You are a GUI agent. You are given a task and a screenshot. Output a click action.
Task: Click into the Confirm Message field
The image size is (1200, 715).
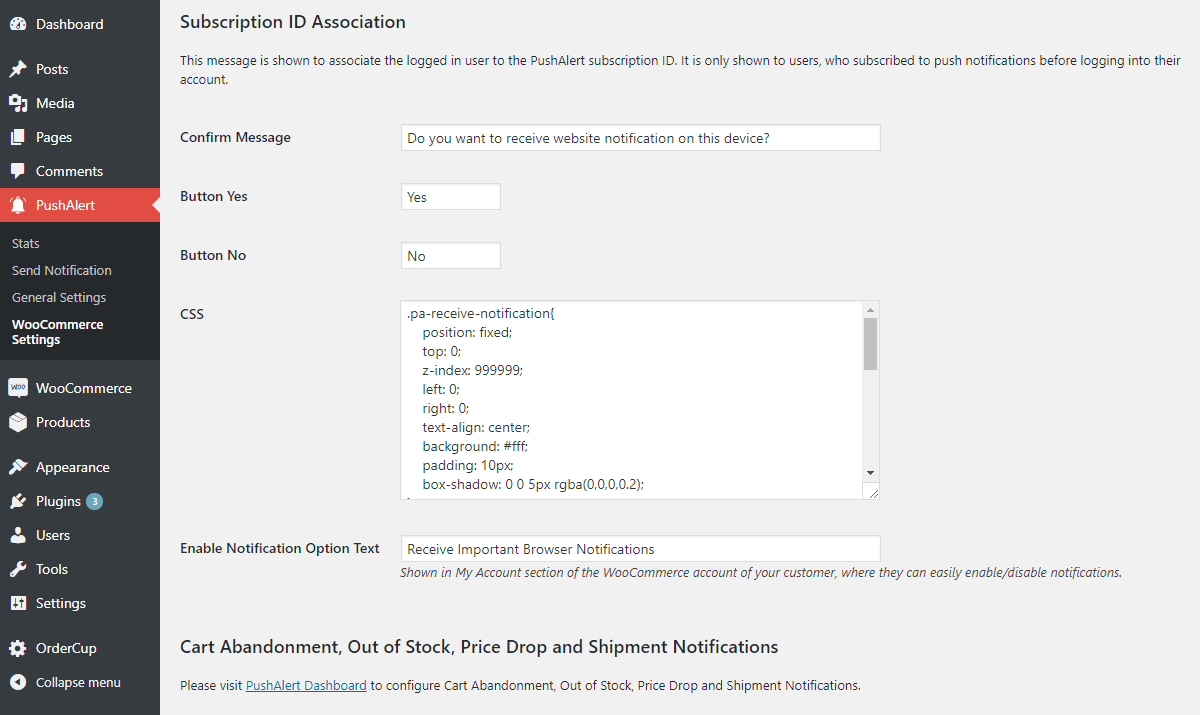(640, 138)
